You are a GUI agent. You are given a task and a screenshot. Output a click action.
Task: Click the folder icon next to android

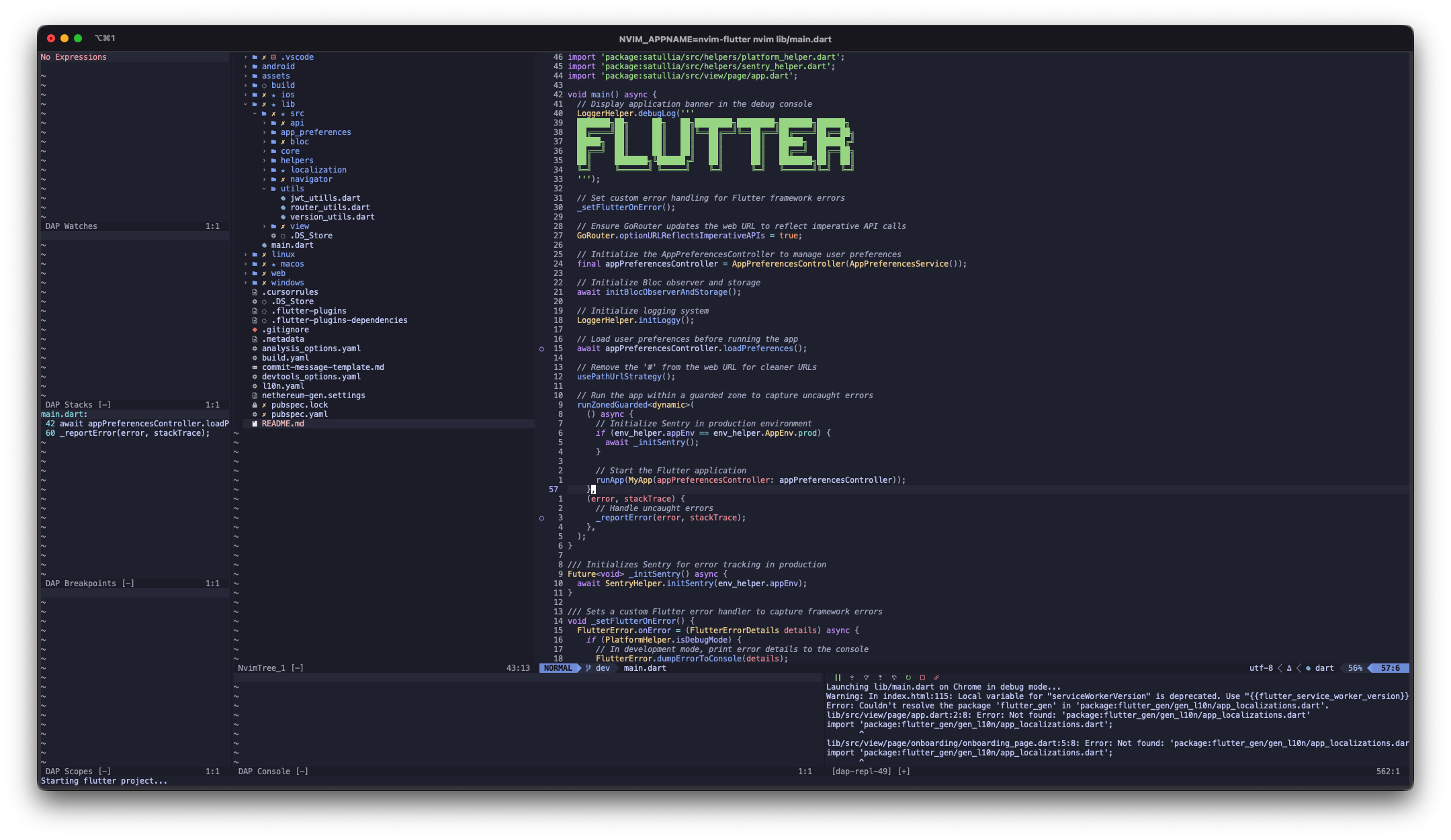point(255,66)
